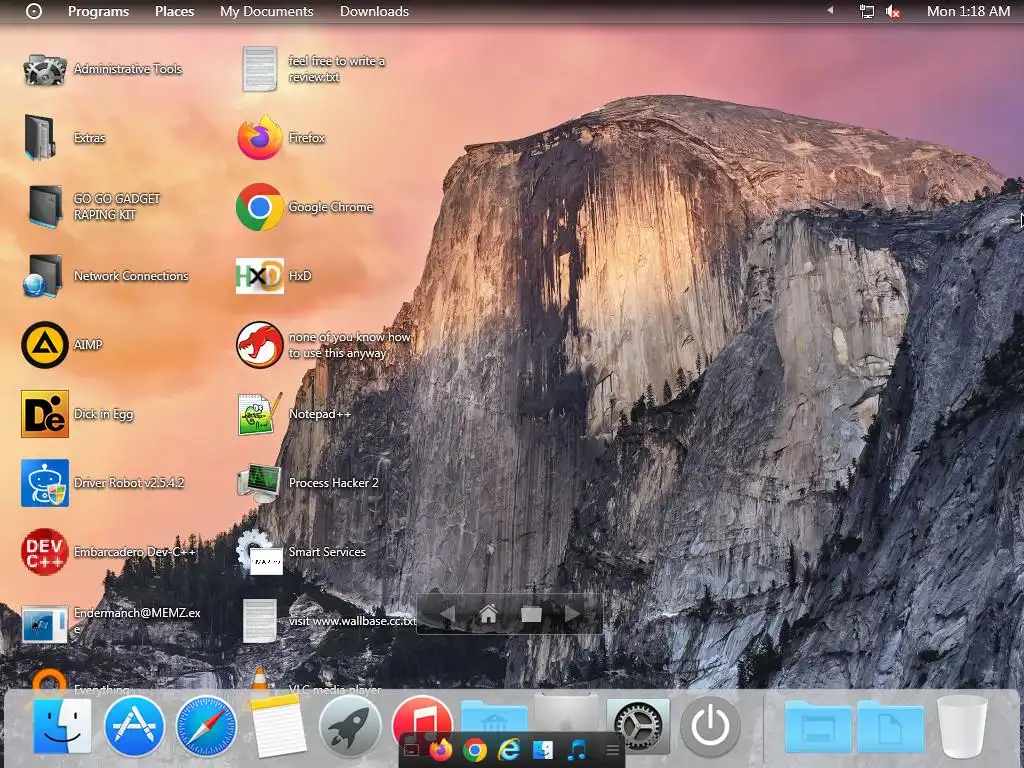Launch the AIMP player shortcut

click(x=44, y=345)
